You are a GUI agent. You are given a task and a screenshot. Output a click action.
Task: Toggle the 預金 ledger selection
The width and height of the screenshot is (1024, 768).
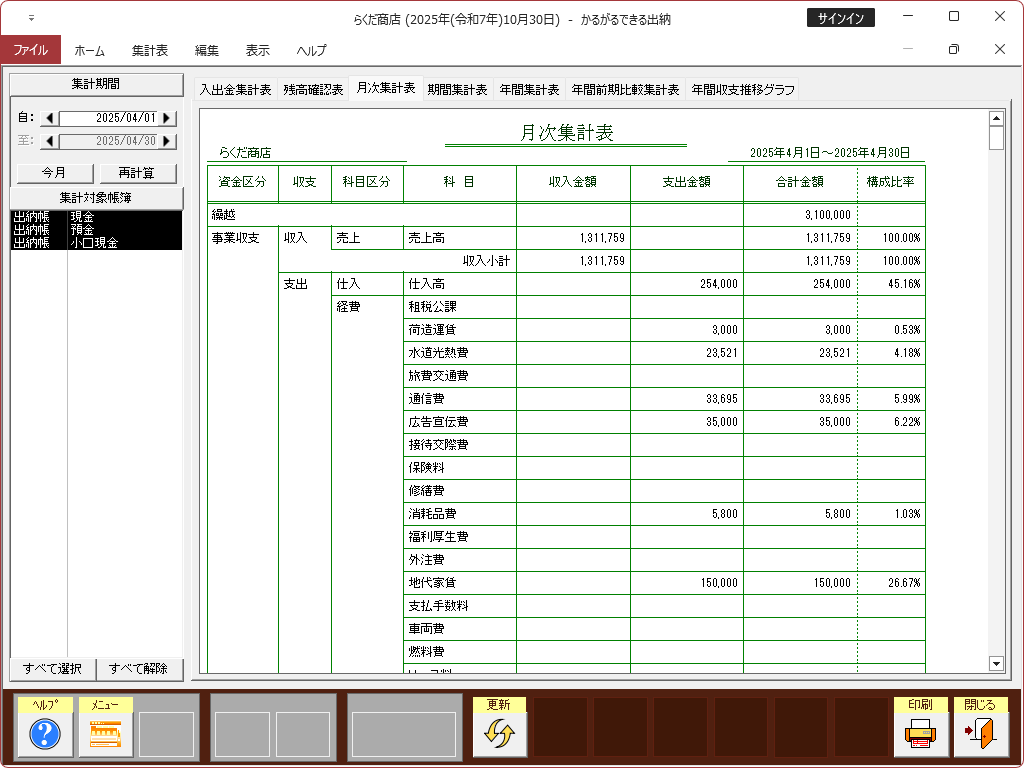pyautogui.click(x=96, y=229)
